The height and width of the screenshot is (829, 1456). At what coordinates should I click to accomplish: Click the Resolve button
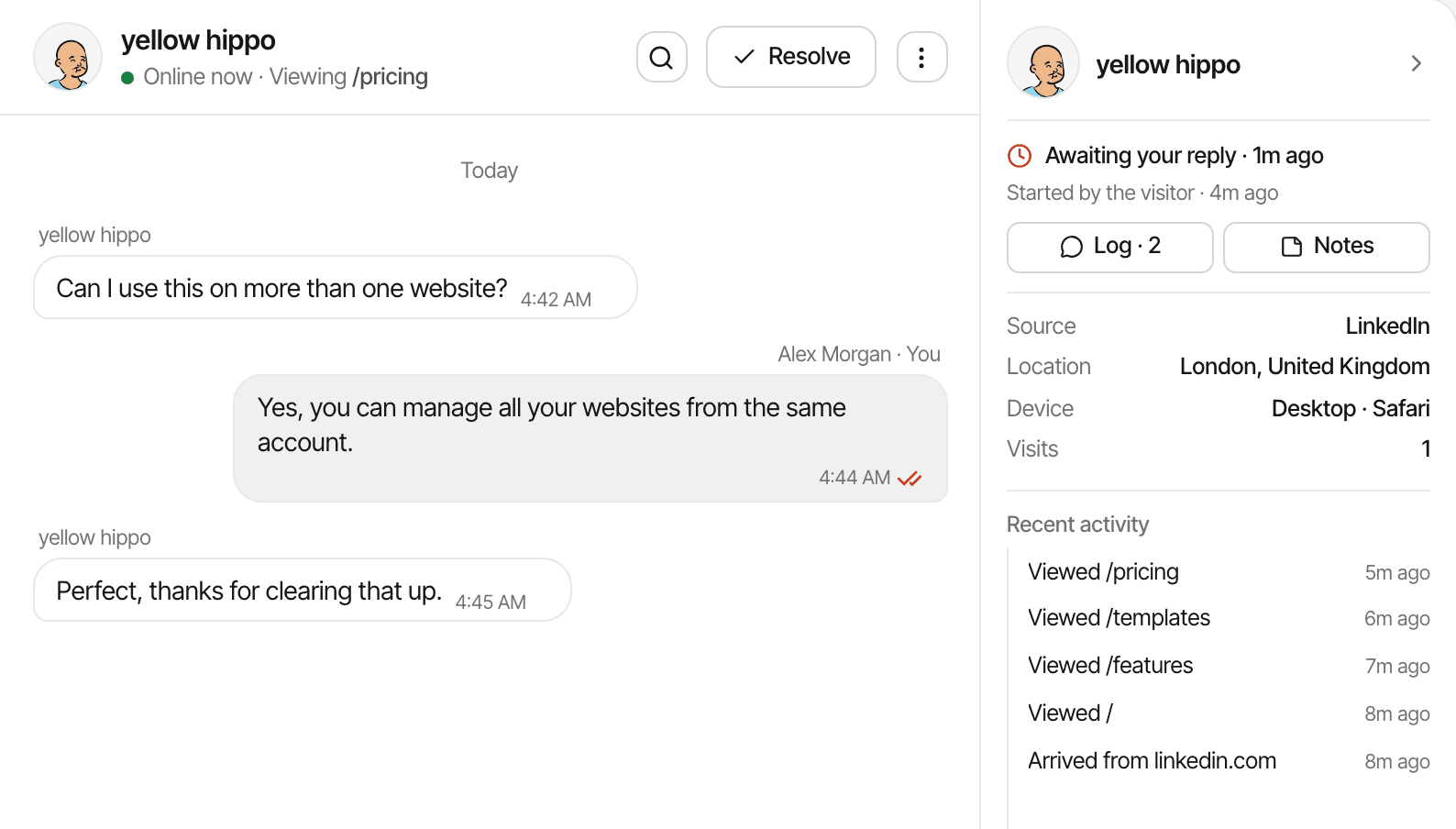coord(790,57)
